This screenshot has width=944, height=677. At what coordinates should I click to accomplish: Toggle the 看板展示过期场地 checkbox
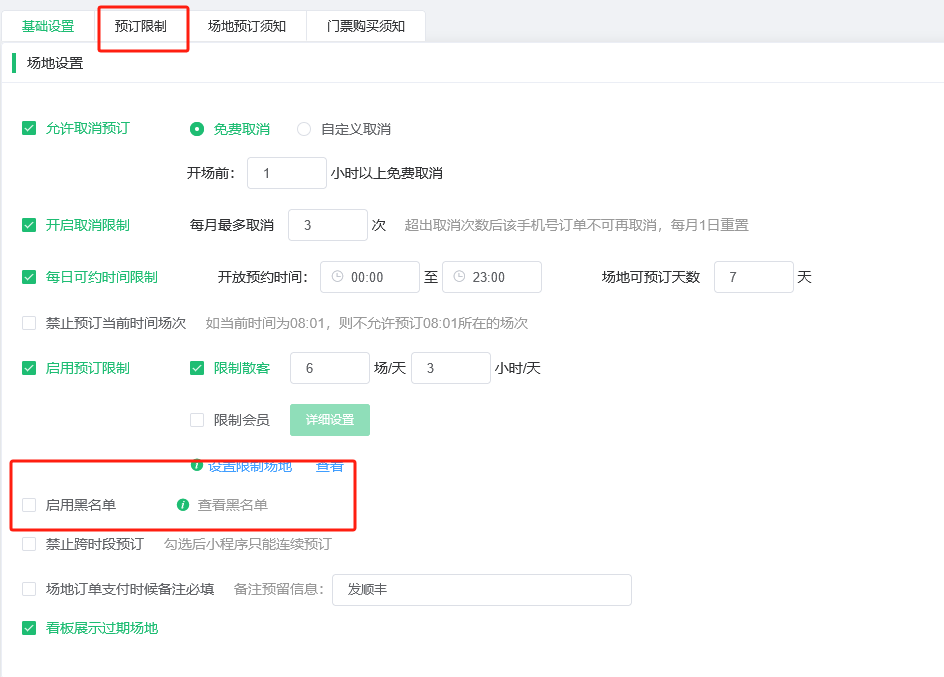click(x=29, y=628)
